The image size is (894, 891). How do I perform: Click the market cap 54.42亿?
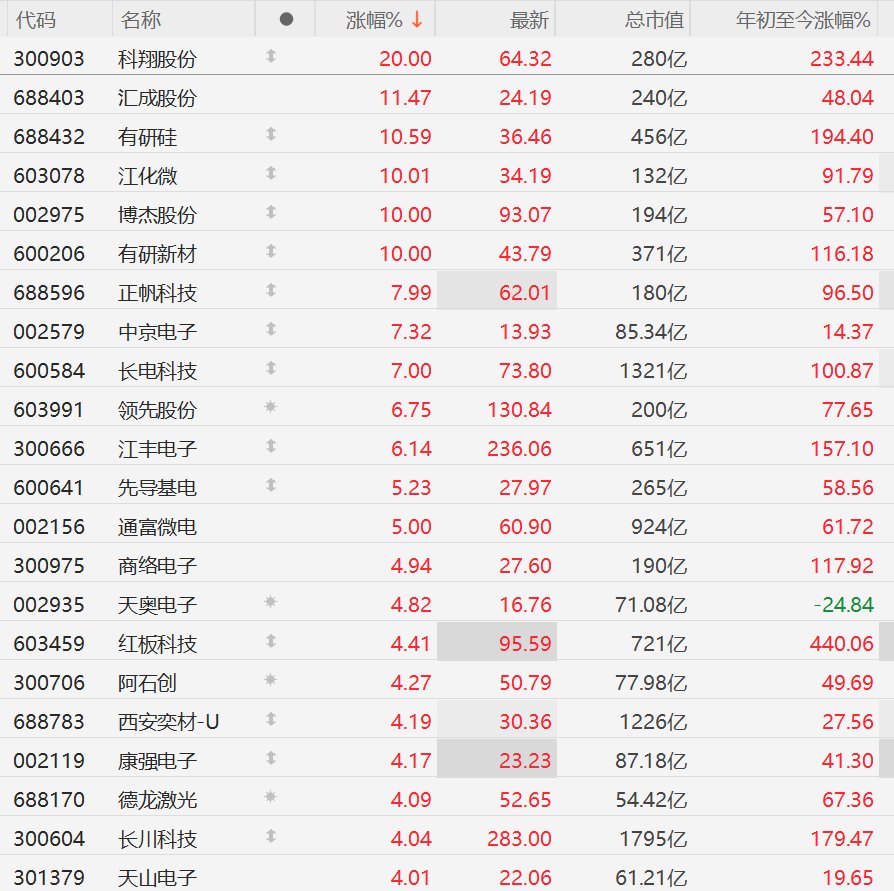(x=651, y=800)
